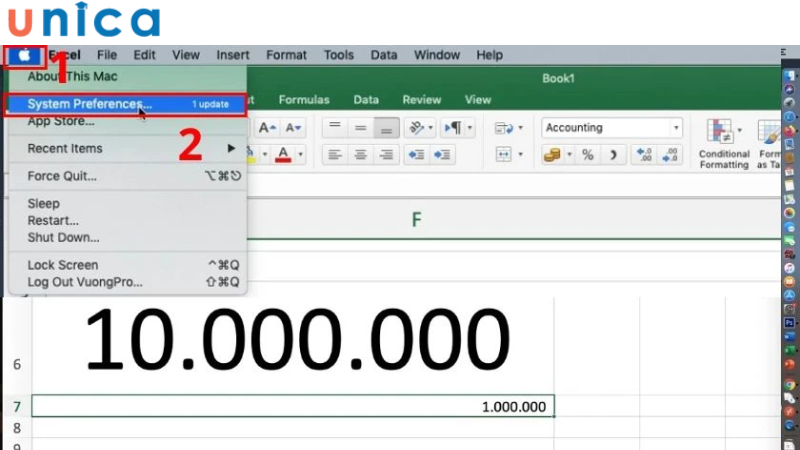The image size is (800, 450).
Task: Click the text direction paragraph icon
Action: (453, 128)
